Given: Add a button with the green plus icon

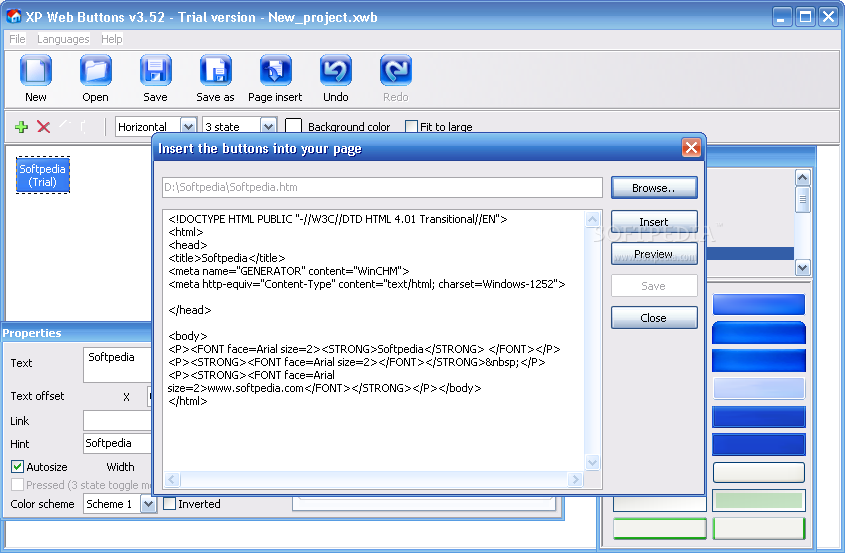Looking at the screenshot, I should tap(21, 127).
